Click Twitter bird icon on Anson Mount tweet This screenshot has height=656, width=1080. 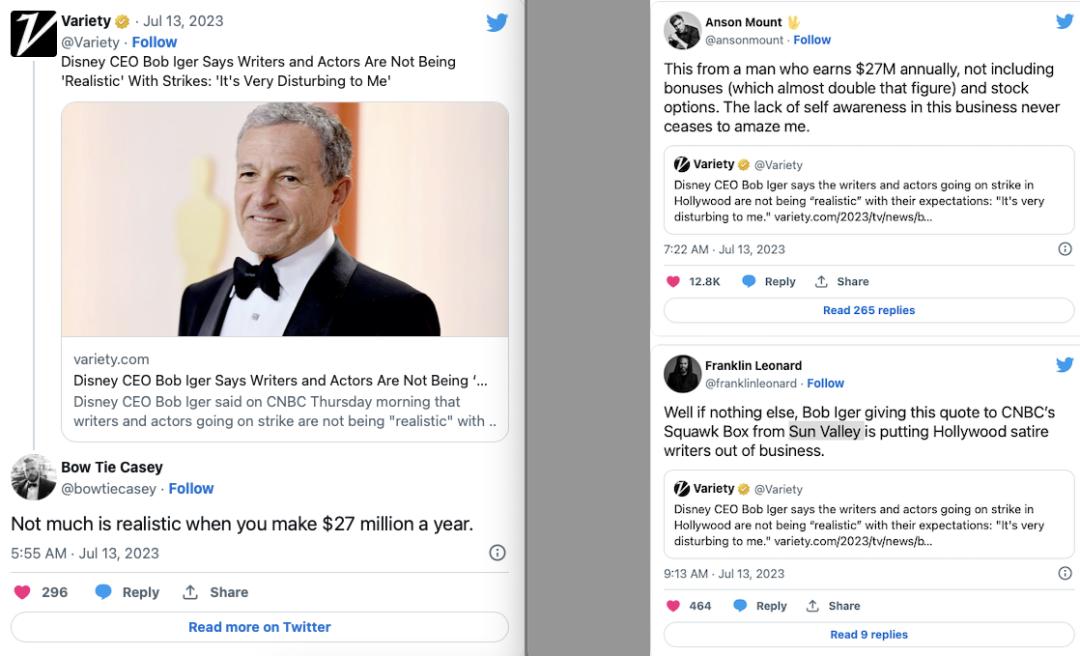click(1065, 21)
